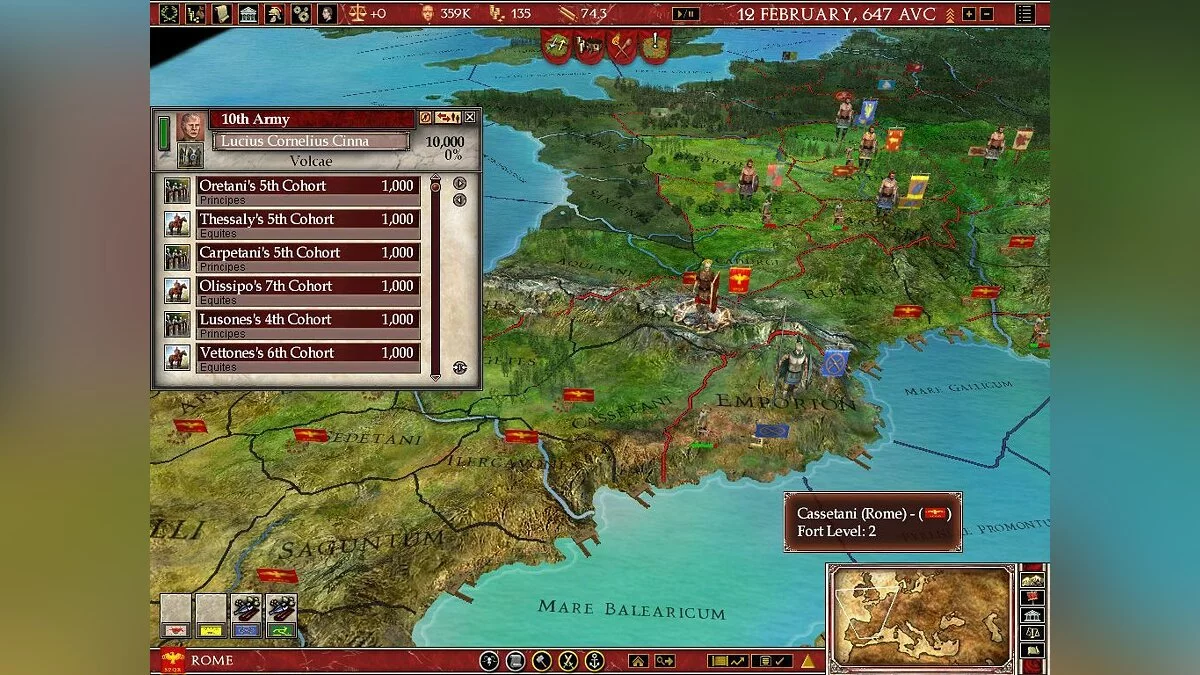The width and height of the screenshot is (1200, 675).
Task: Click the left-pointing arrow beside cohort list
Action: (459, 200)
